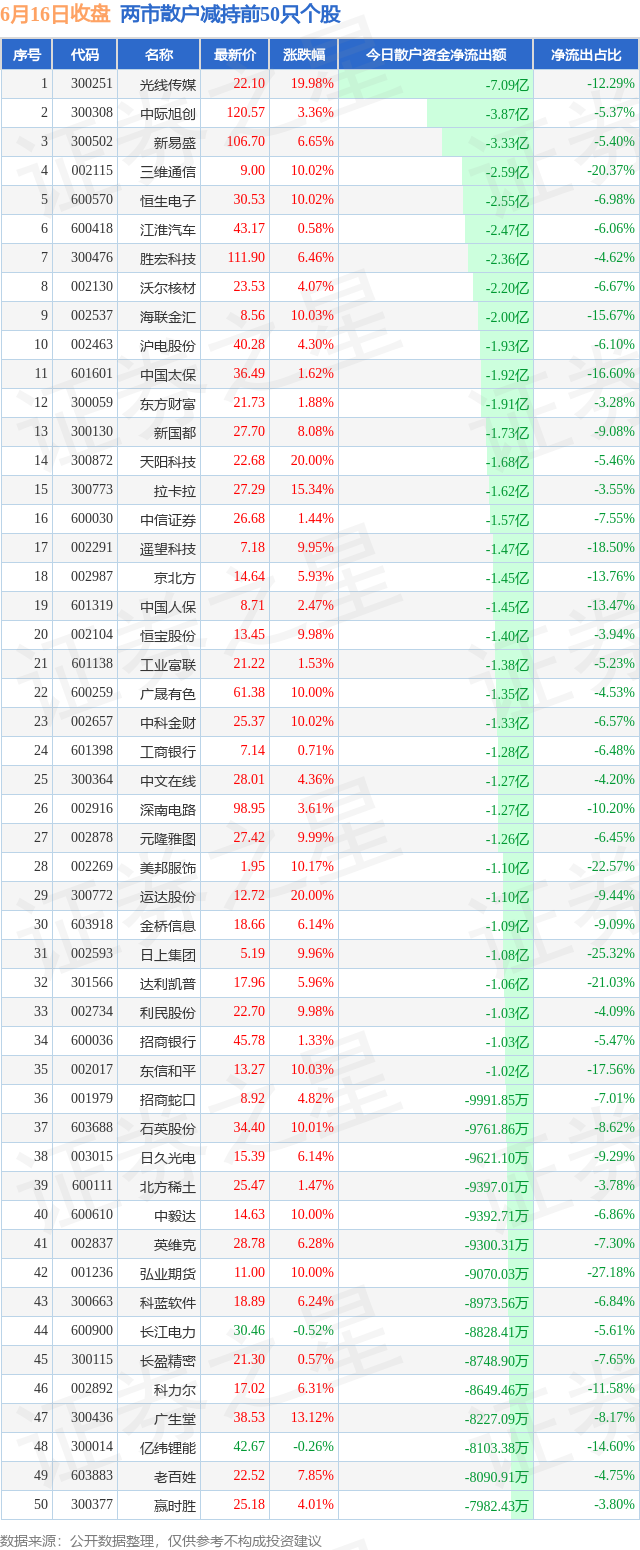The image size is (640, 1550).
Task: Select stock name 恒宝股份
Action: pyautogui.click(x=168, y=635)
